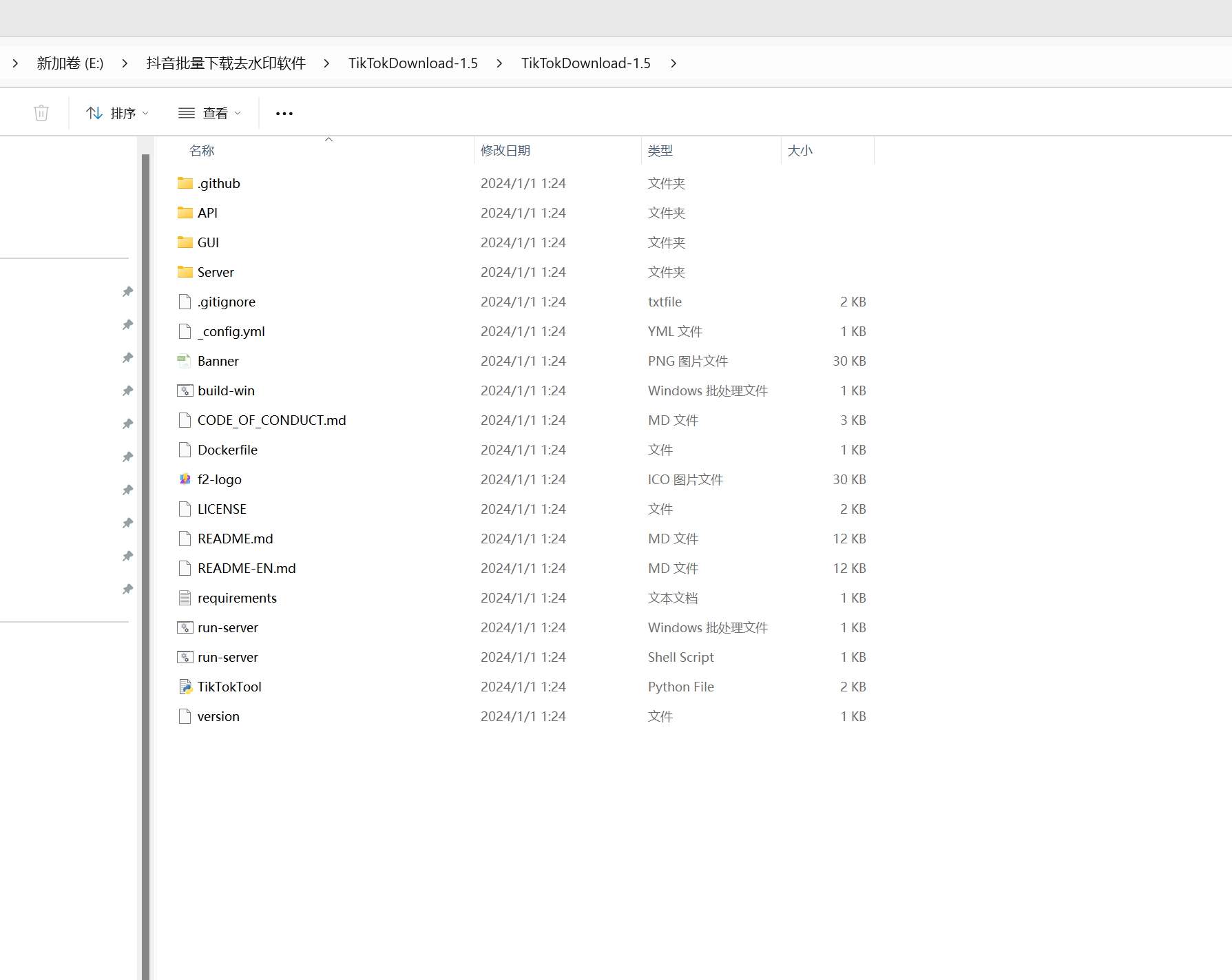This screenshot has width=1232, height=980.
Task: Go to first TikTokDownload-1.5 breadcrumb
Action: click(x=413, y=63)
